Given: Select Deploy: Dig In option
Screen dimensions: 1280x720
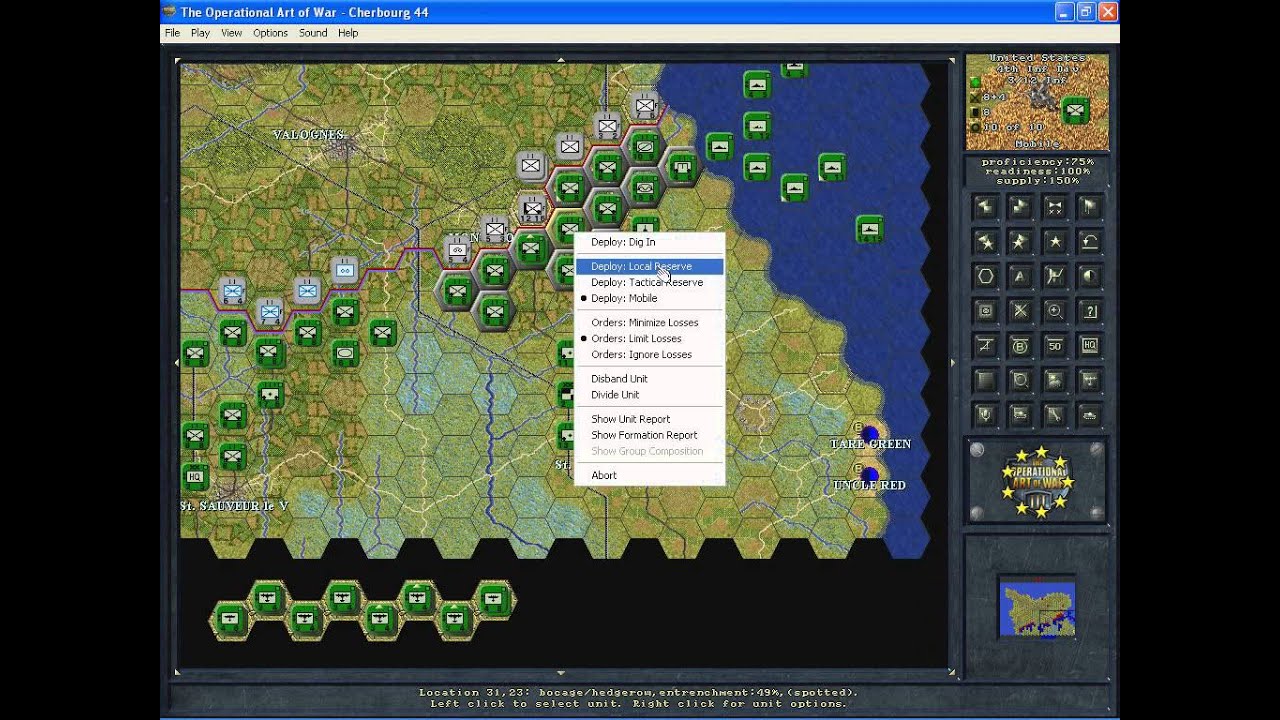Looking at the screenshot, I should (x=649, y=242).
